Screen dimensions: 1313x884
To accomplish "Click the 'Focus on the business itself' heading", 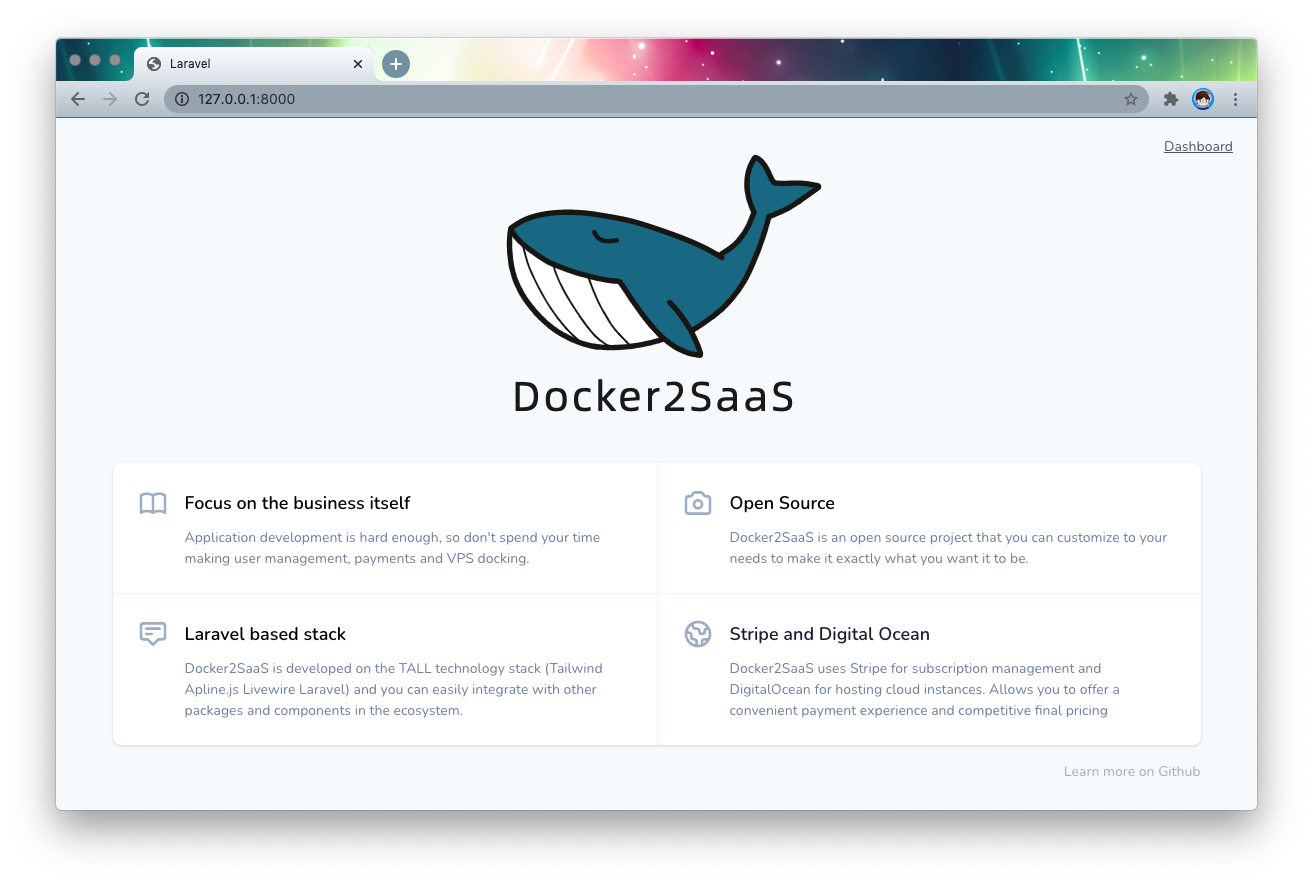I will point(297,503).
